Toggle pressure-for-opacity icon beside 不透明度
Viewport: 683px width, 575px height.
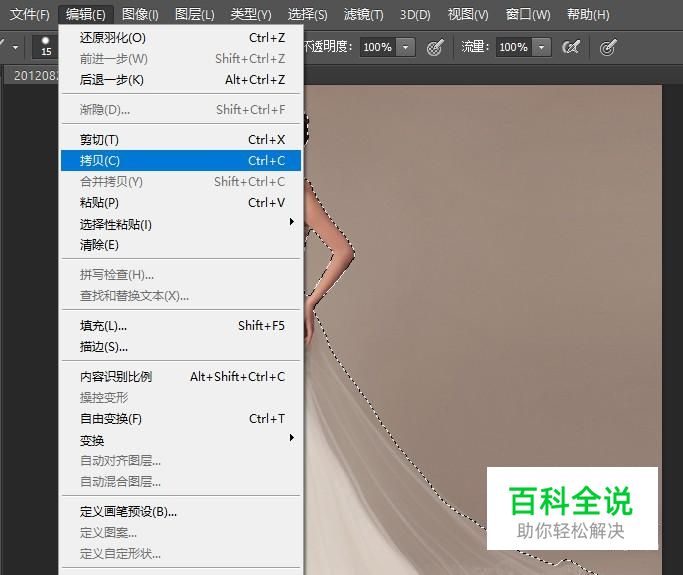(x=435, y=47)
